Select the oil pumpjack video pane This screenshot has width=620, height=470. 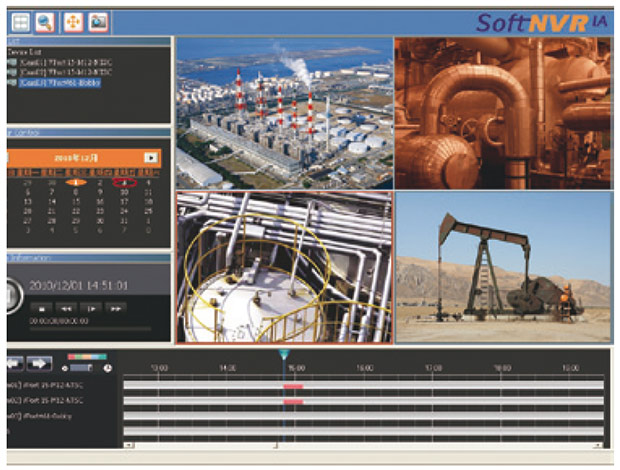pos(503,268)
